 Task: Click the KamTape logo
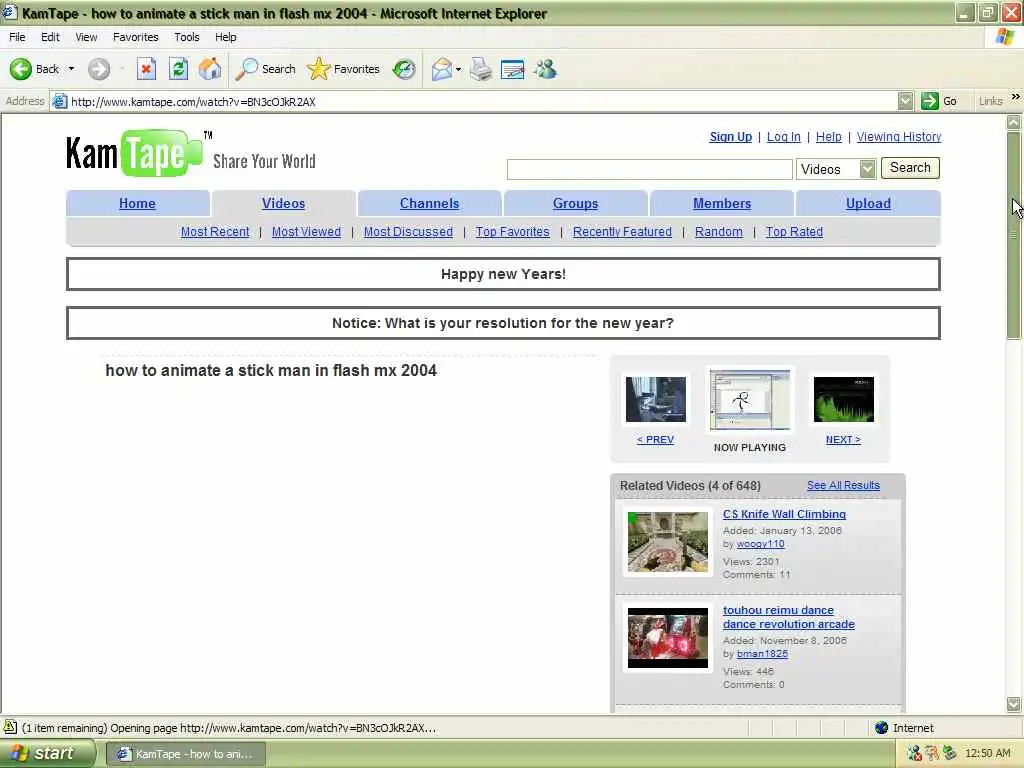[x=134, y=154]
